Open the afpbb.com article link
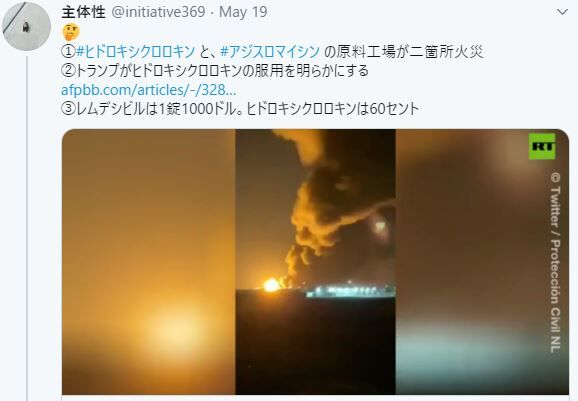The height and width of the screenshot is (401, 578). coord(149,90)
